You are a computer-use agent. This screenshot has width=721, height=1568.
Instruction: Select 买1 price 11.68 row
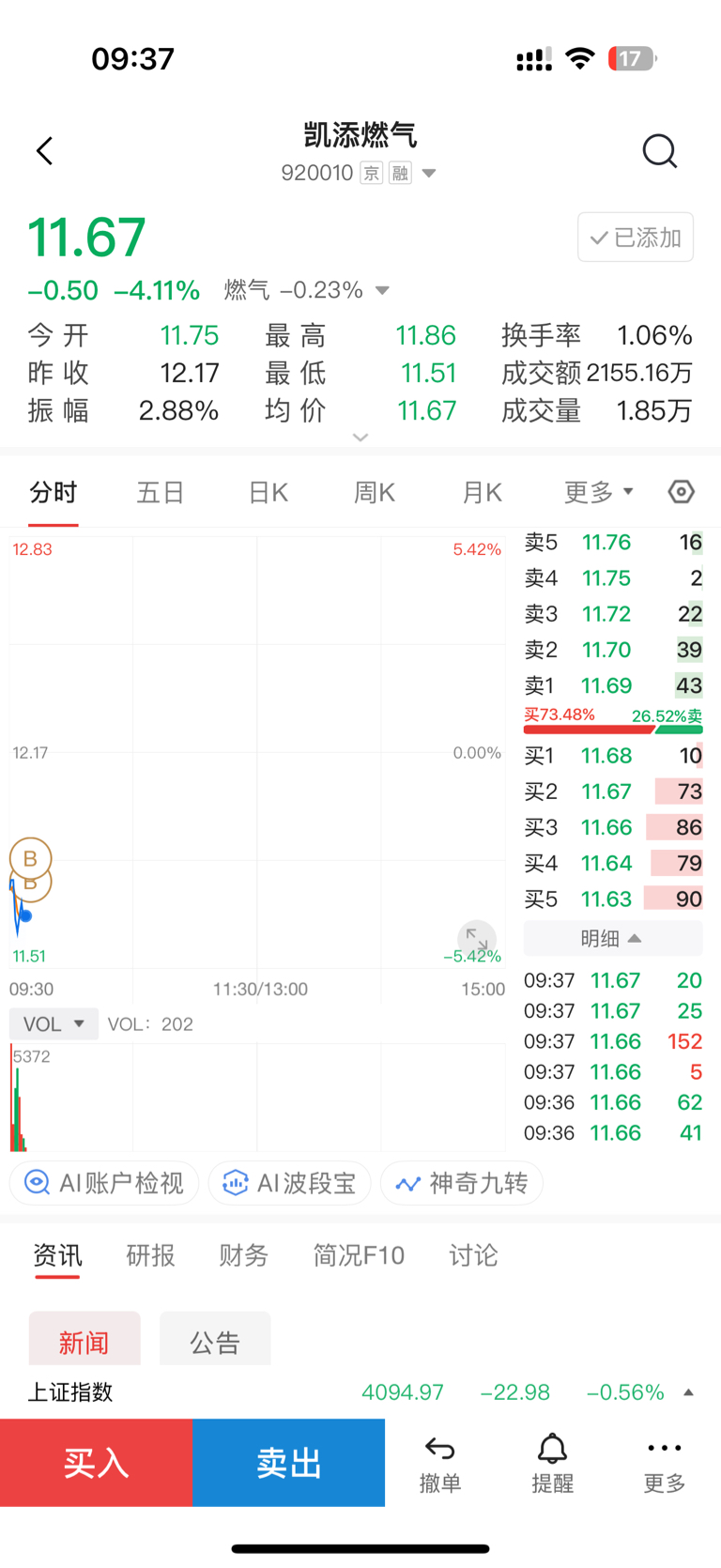point(613,756)
